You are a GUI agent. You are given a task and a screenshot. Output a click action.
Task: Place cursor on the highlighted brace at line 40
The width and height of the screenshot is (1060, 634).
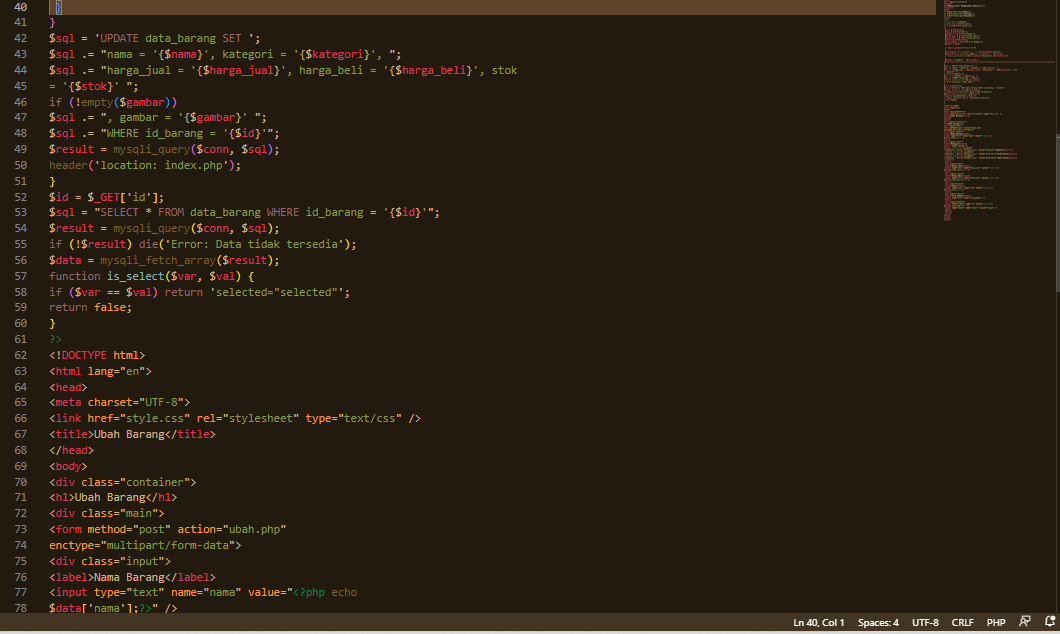point(57,6)
